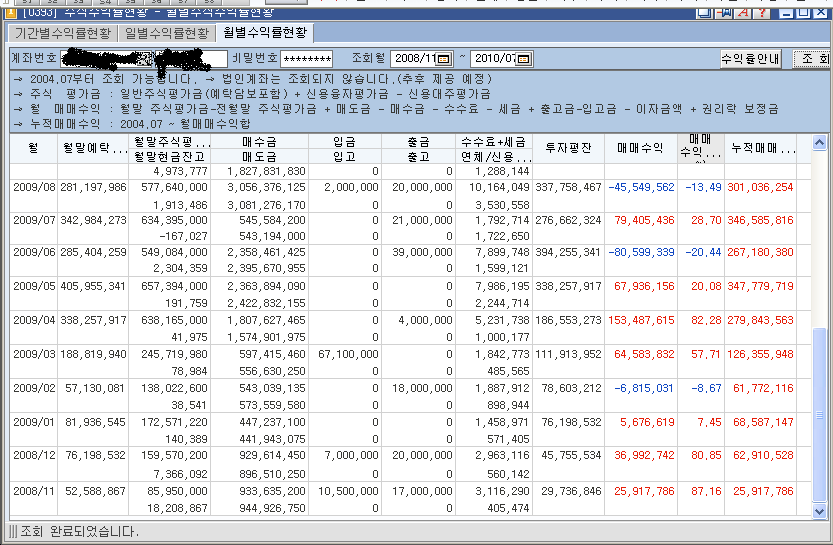The width and height of the screenshot is (833, 545).
Task: Click the cascade windows icon in title bar
Action: click(704, 12)
